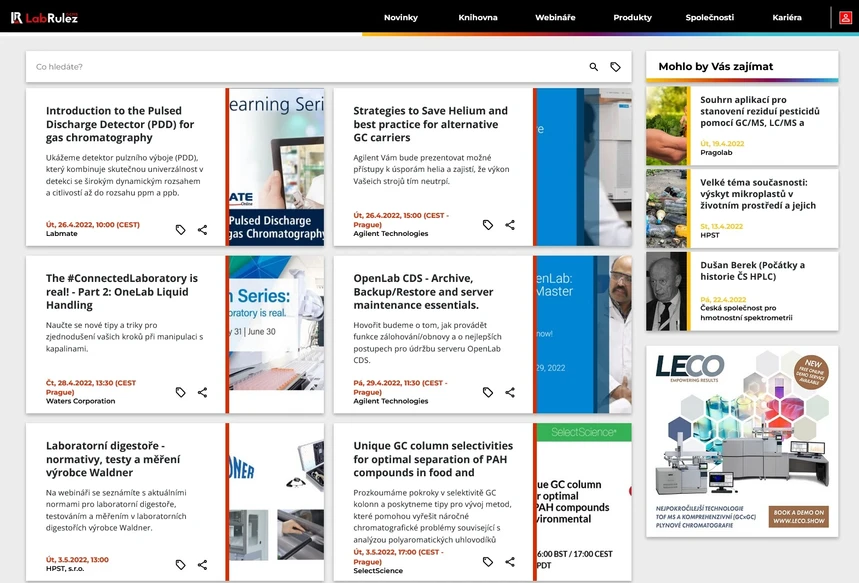Click date 'Út, 3.5.2022, 13:00'
The image size is (859, 583).
click(x=77, y=559)
